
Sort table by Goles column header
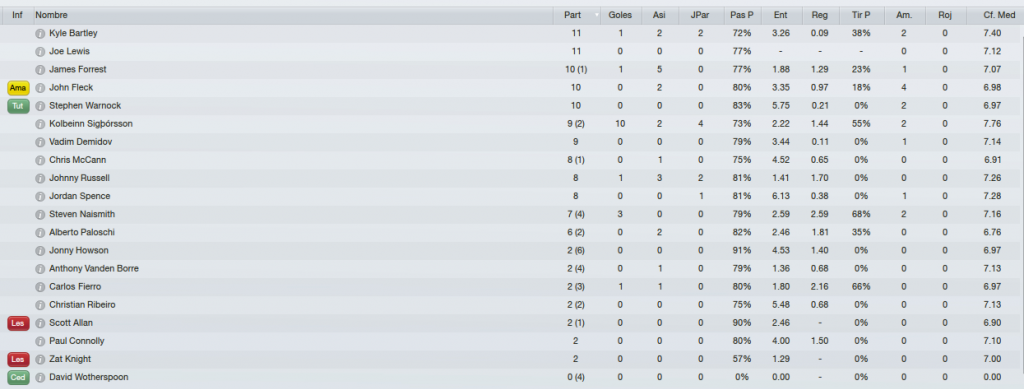tap(620, 15)
